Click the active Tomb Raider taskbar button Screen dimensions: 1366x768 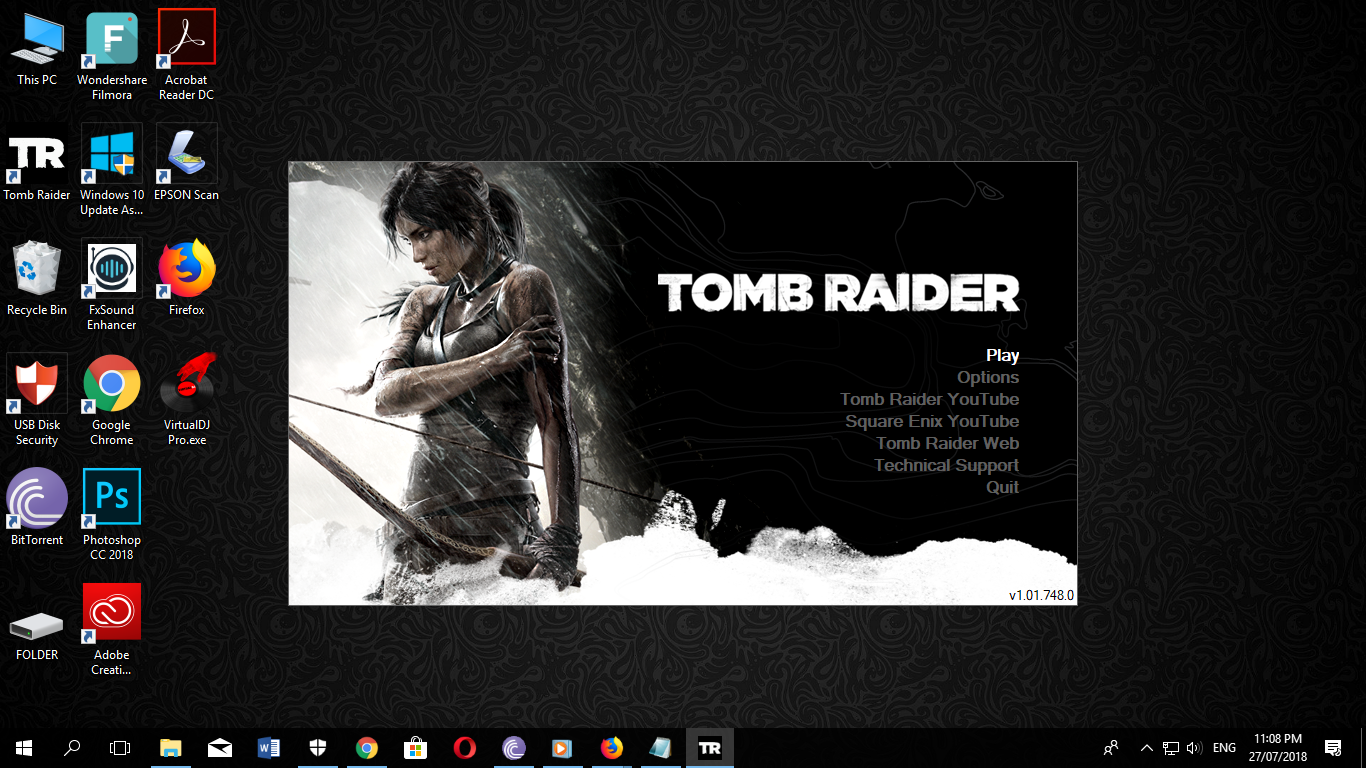click(710, 748)
